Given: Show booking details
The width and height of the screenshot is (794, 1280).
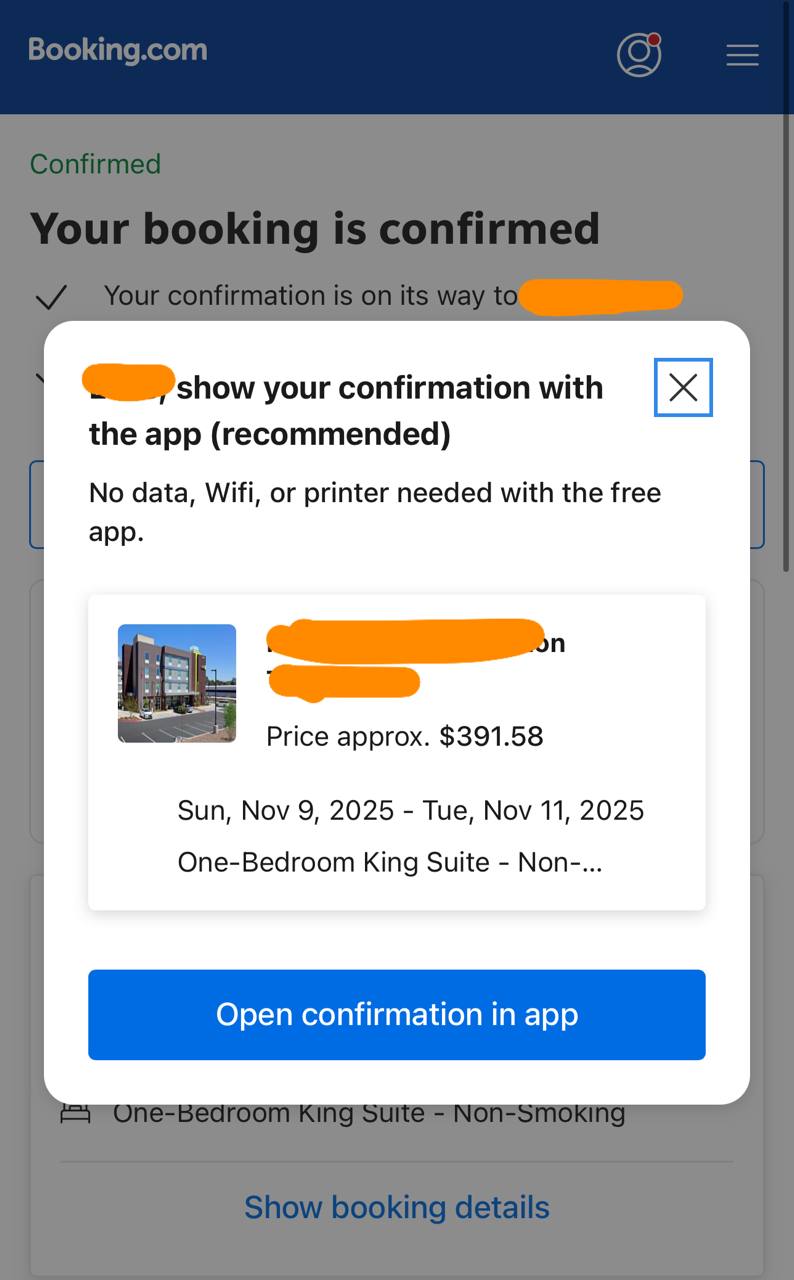Looking at the screenshot, I should tap(396, 1207).
